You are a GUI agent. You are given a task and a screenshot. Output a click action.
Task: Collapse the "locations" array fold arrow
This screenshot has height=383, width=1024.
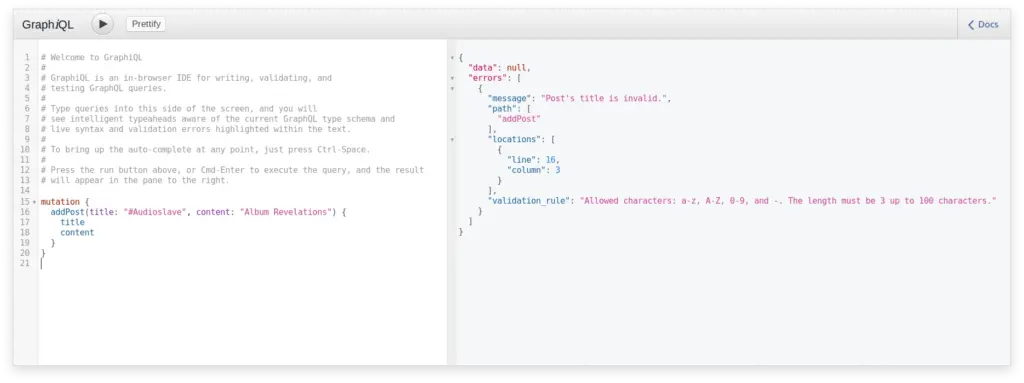452,139
